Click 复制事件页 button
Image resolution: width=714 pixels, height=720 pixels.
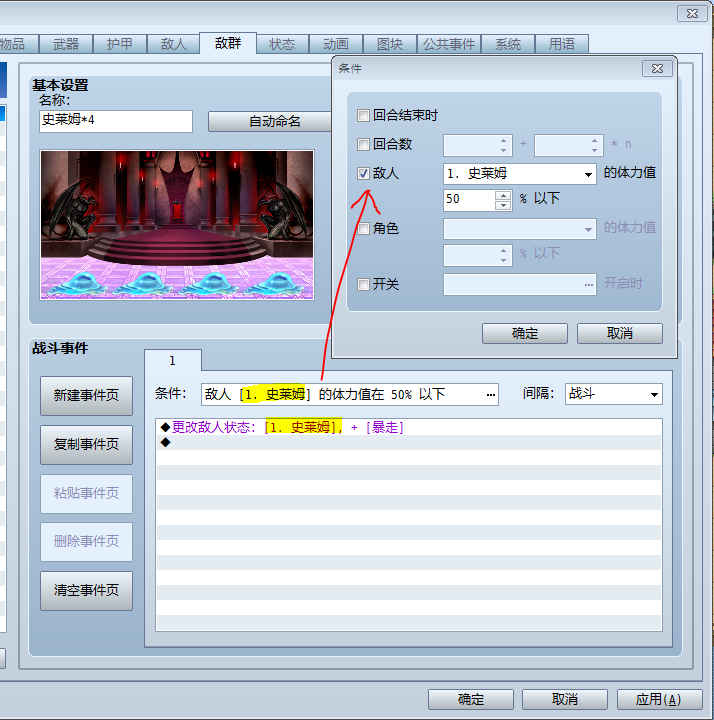click(x=86, y=444)
